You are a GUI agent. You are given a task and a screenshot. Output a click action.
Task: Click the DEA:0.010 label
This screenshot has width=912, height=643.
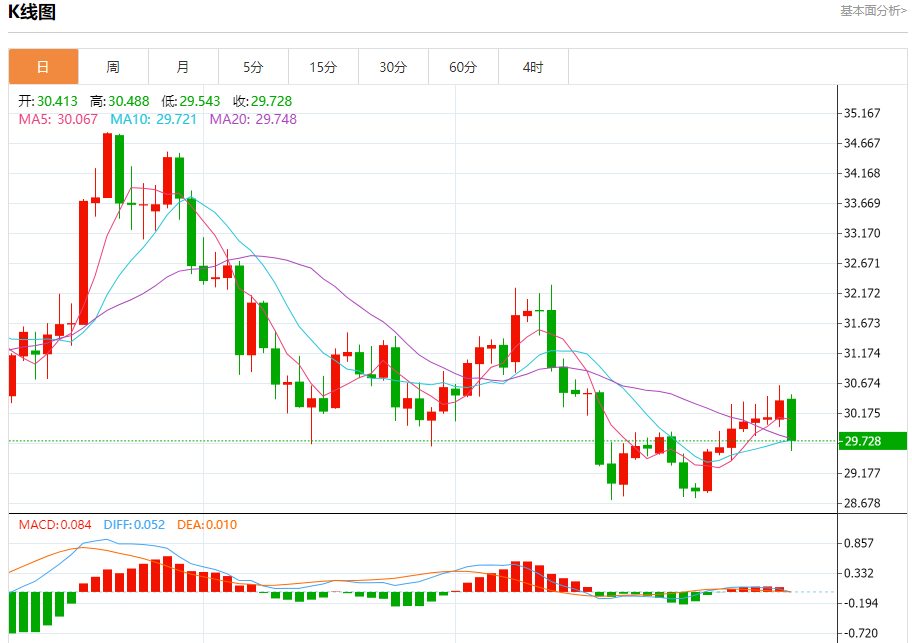coord(207,524)
